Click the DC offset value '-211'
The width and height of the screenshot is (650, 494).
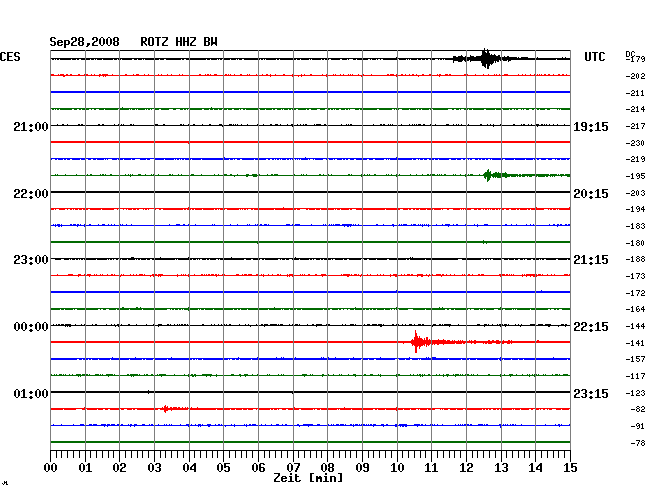click(x=635, y=93)
